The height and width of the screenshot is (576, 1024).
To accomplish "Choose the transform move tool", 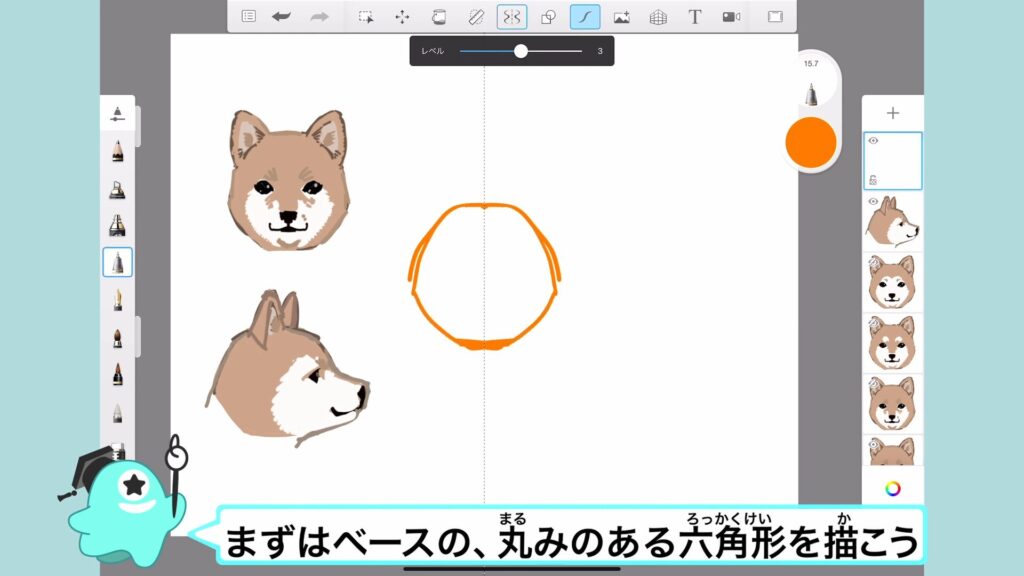I will coord(402,16).
